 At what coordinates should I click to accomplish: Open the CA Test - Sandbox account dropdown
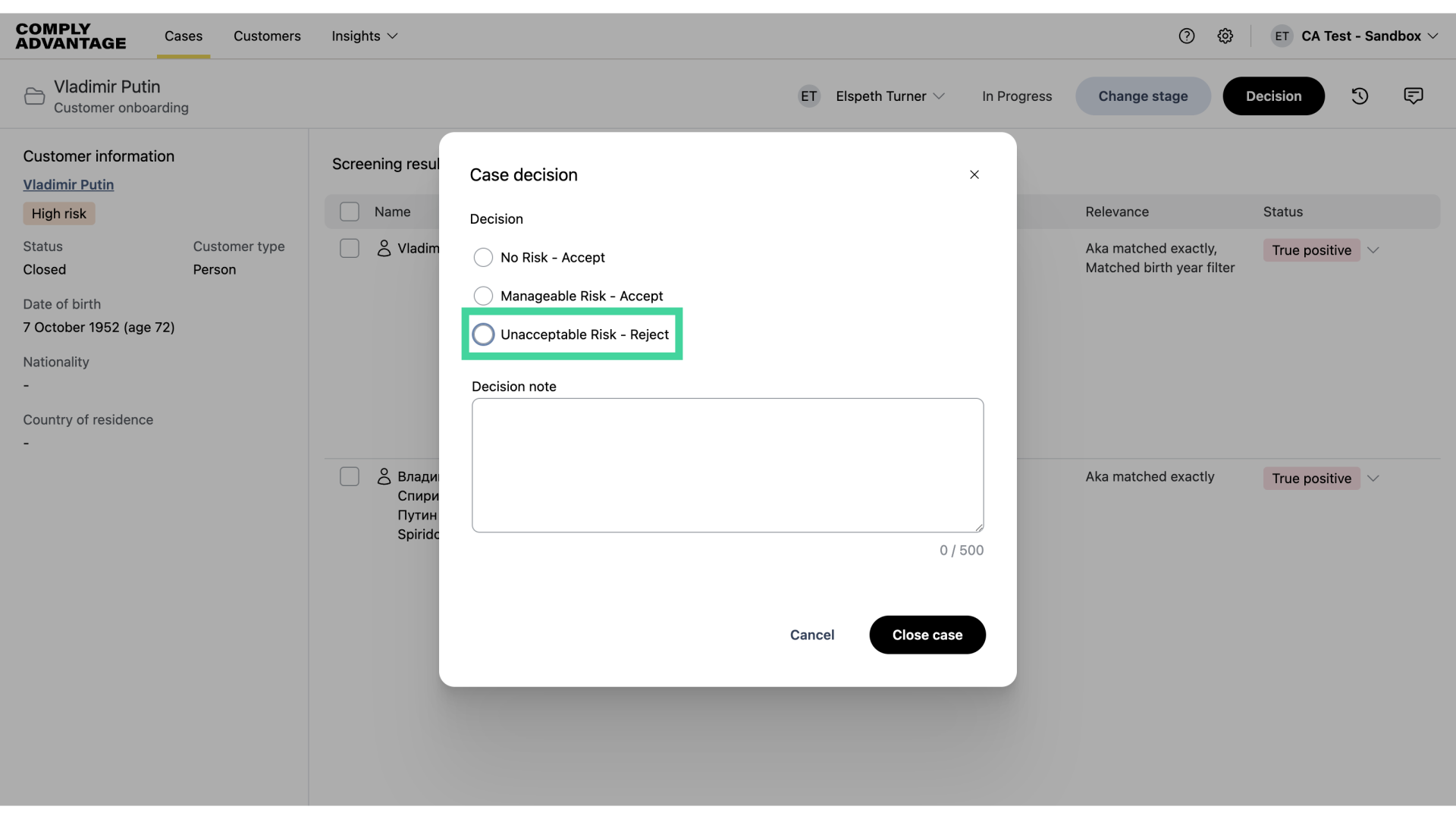pyautogui.click(x=1361, y=36)
